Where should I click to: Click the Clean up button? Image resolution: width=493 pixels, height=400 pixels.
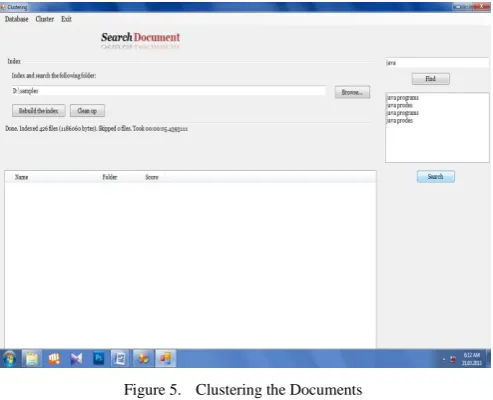point(87,111)
